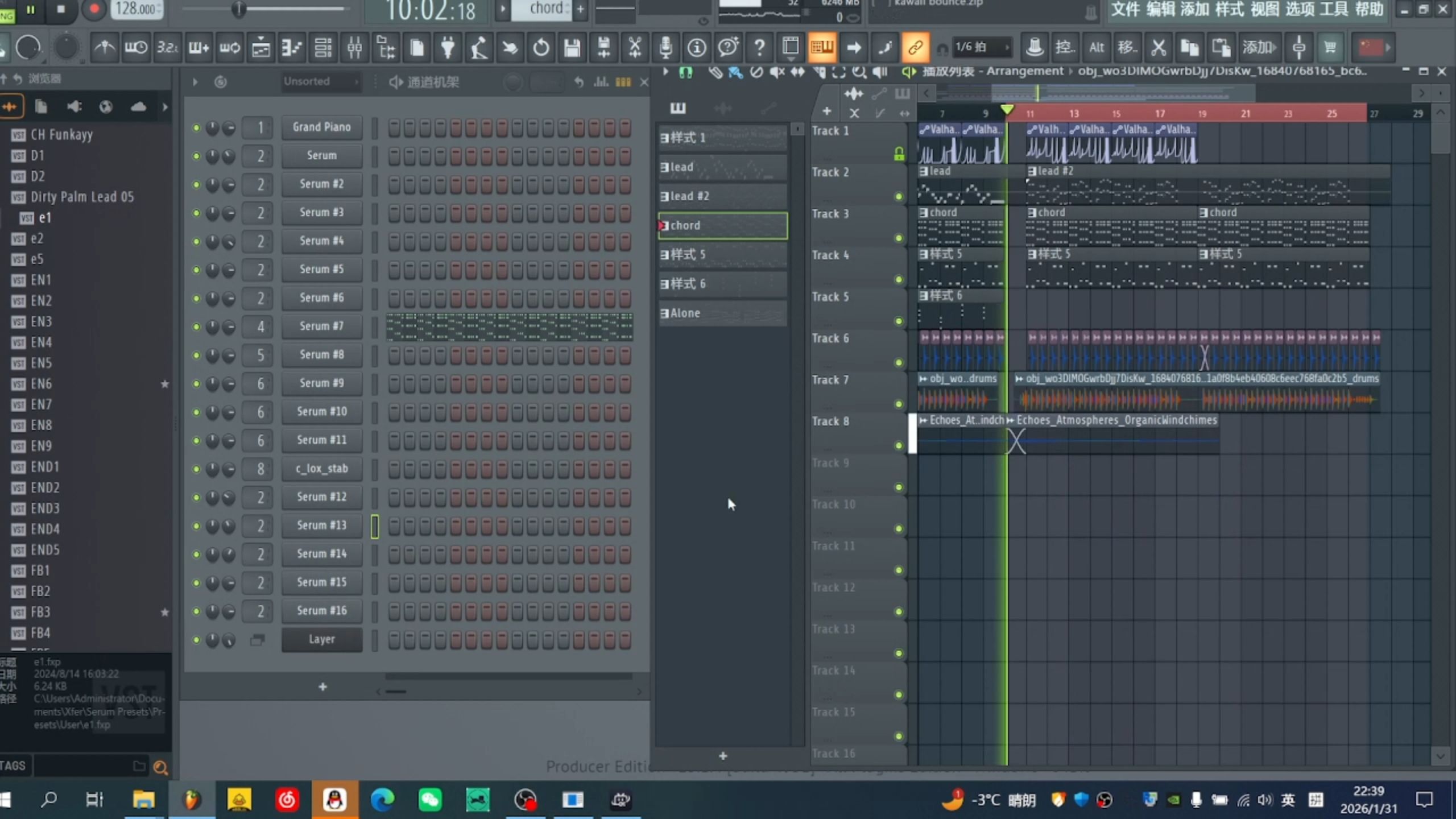Click the plus button below the channel rack
The image size is (1456, 819).
pyautogui.click(x=322, y=688)
